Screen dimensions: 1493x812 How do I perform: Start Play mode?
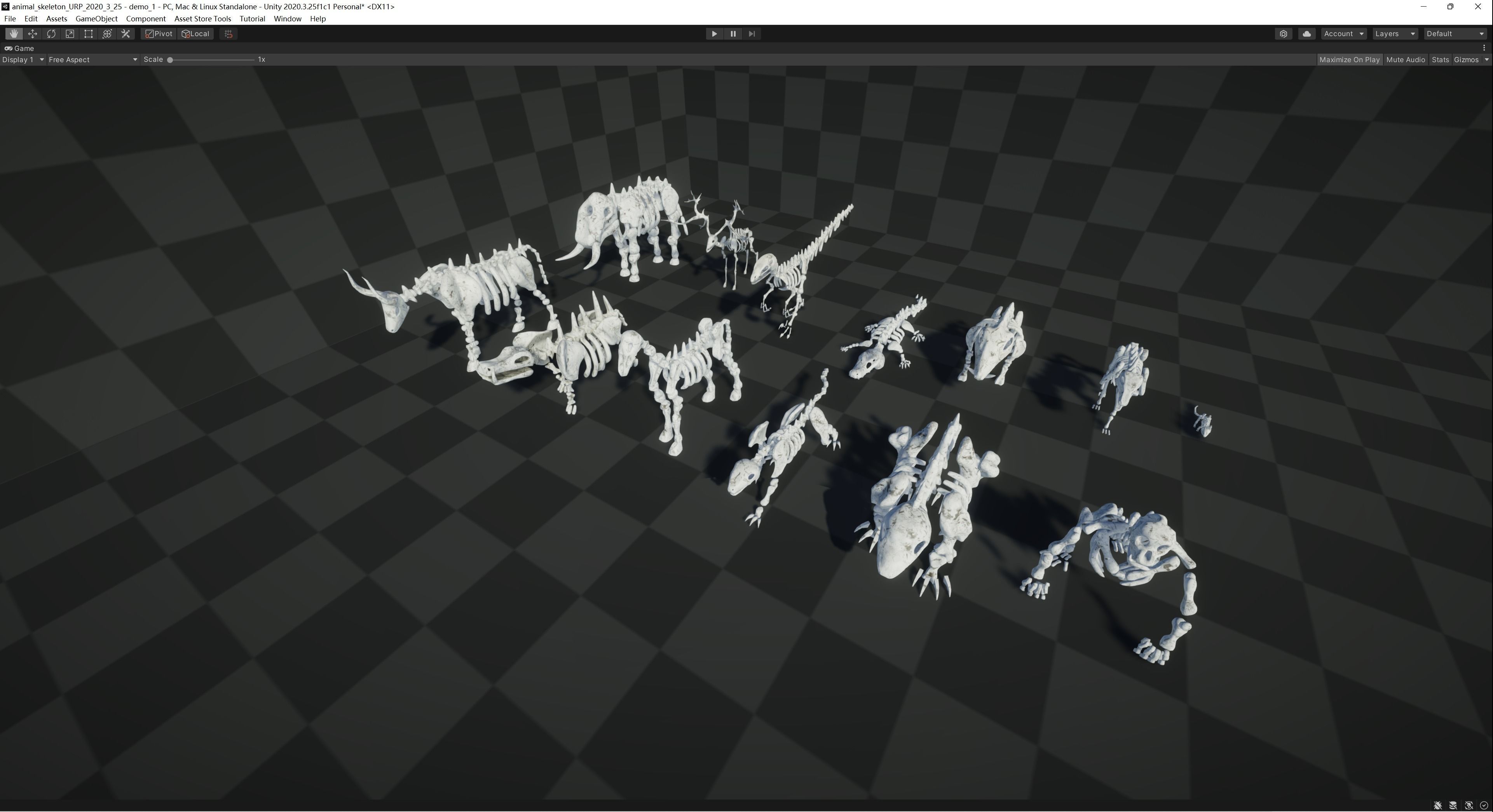point(714,34)
